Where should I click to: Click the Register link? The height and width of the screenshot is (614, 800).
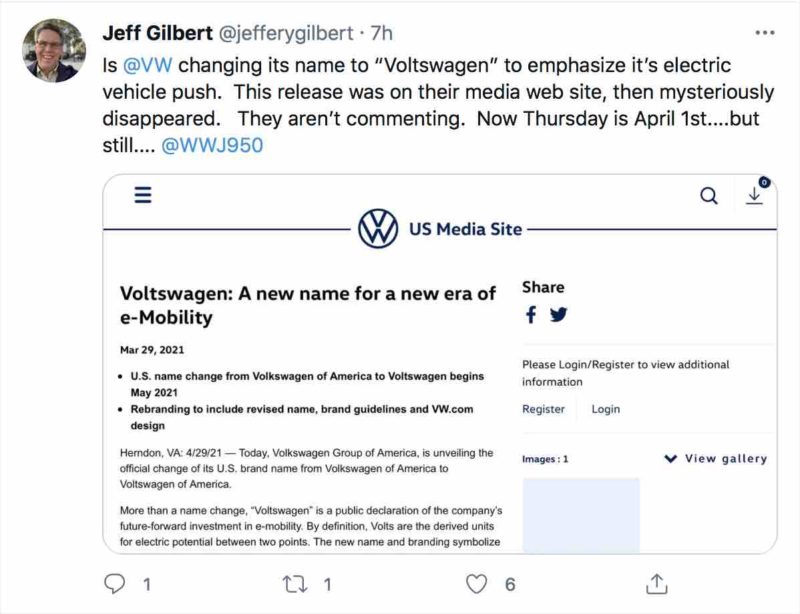[543, 409]
